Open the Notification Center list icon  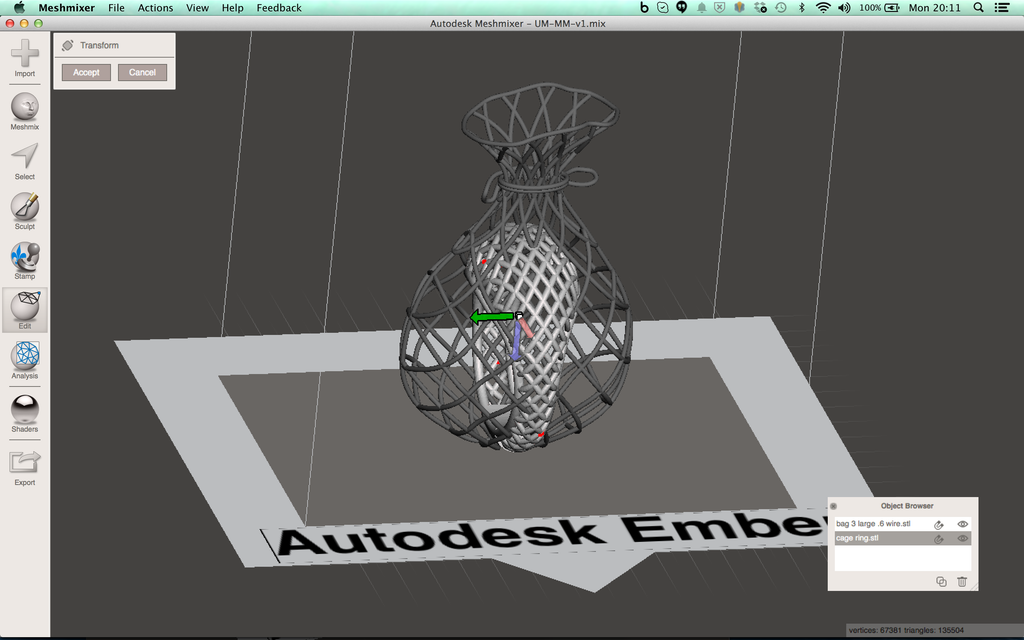coord(1002,8)
